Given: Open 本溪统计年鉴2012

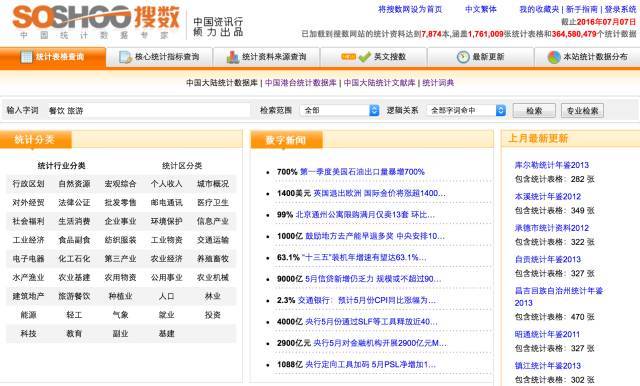Looking at the screenshot, I should [548, 197].
